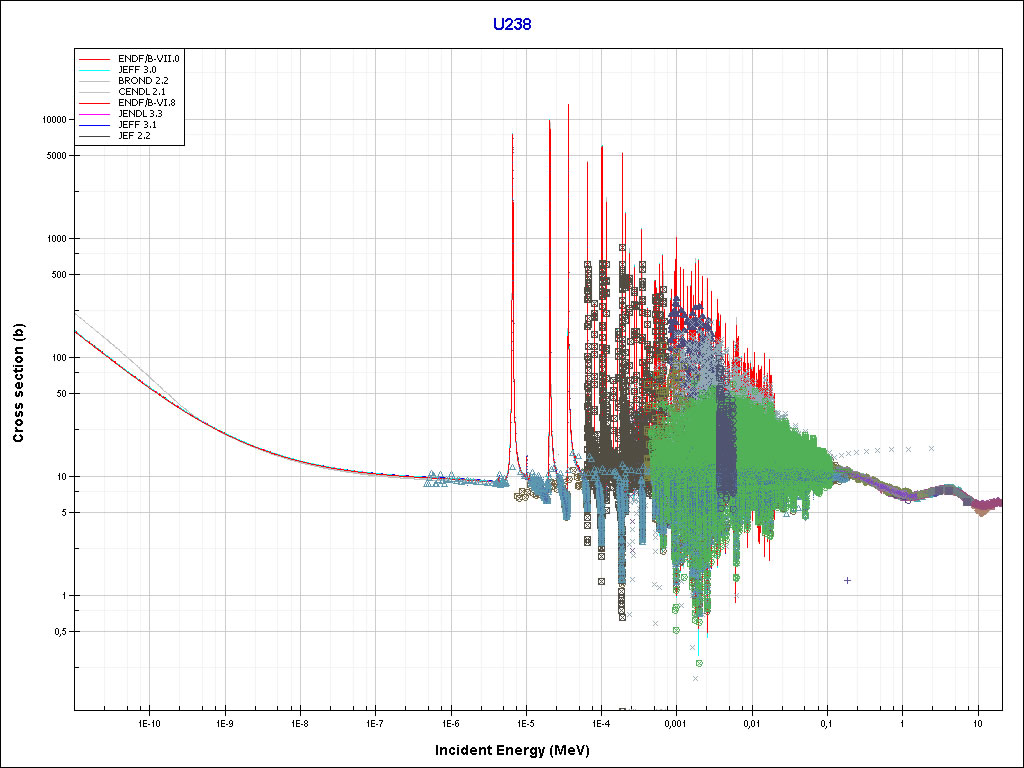This screenshot has height=768, width=1024.
Task: Select the JEFF 3.0 legend label
Action: point(139,70)
